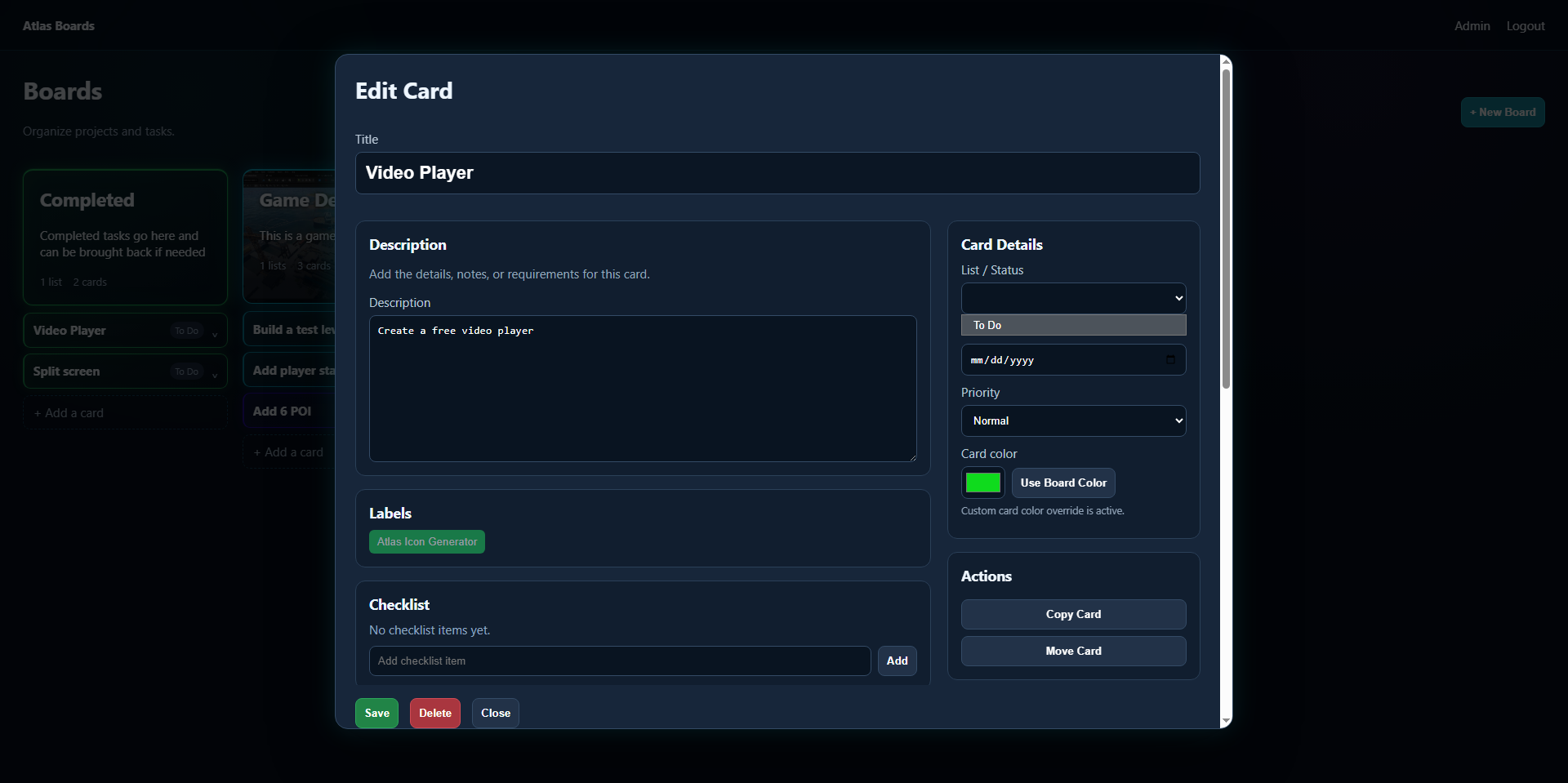Focus the Title field containing Video Player
Screen dimensions: 1568x783
(777, 173)
